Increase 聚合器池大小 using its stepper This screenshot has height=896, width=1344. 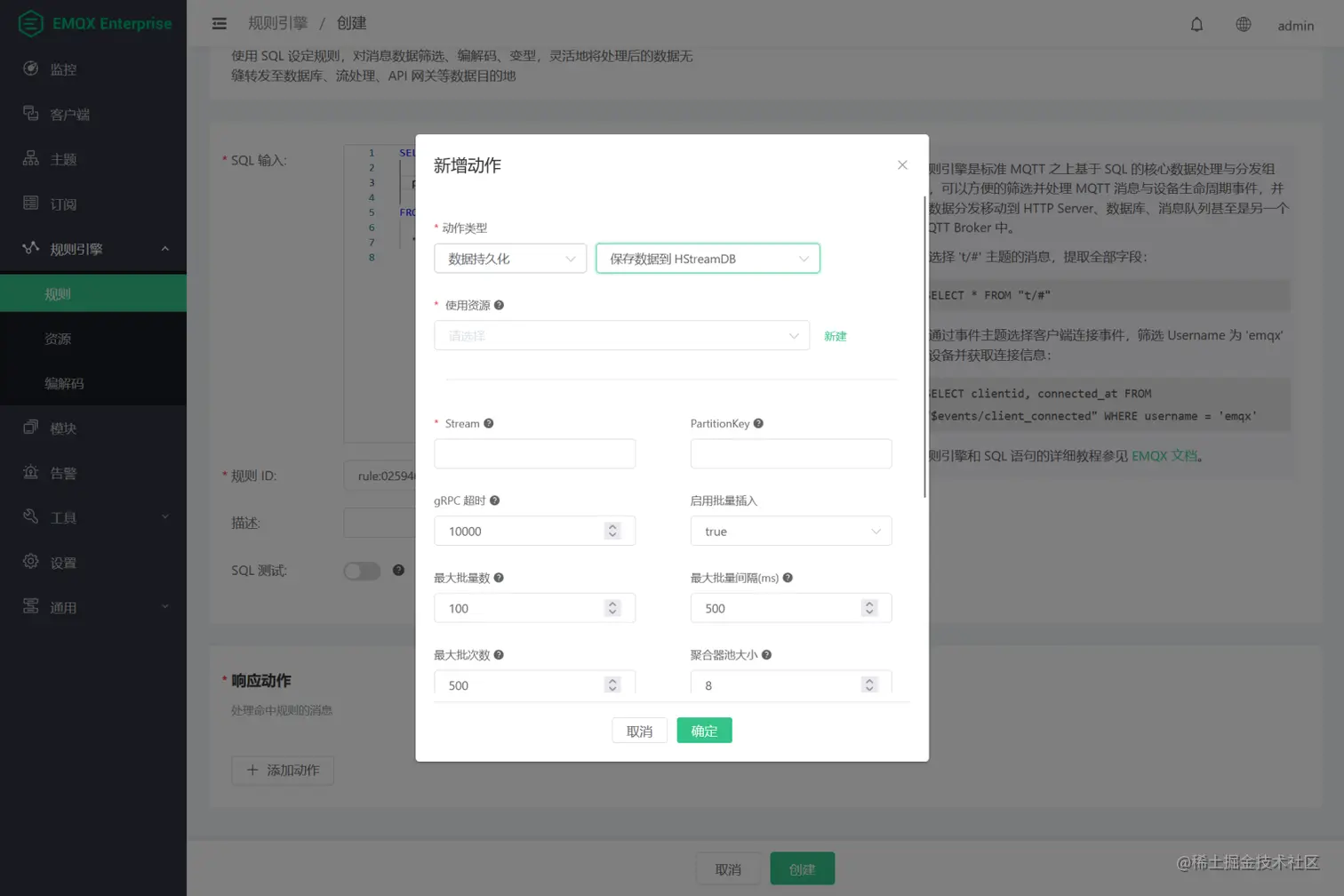(869, 680)
